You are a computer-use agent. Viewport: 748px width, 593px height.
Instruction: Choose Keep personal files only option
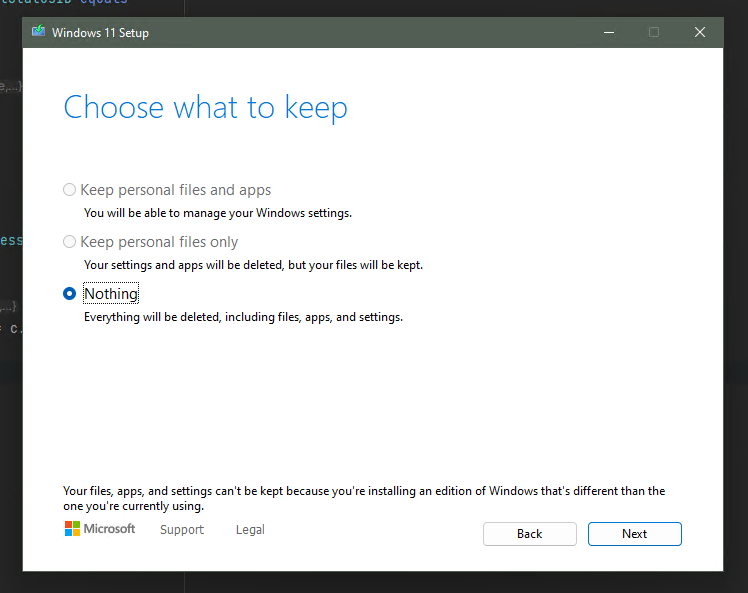pyautogui.click(x=69, y=242)
